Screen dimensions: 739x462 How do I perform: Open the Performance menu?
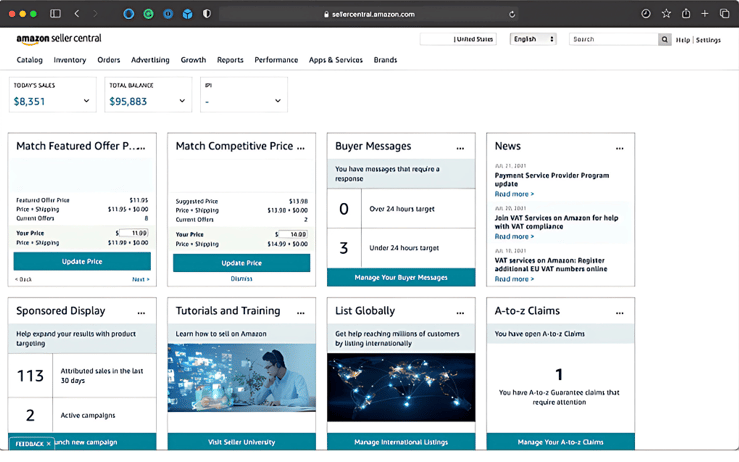click(x=276, y=60)
